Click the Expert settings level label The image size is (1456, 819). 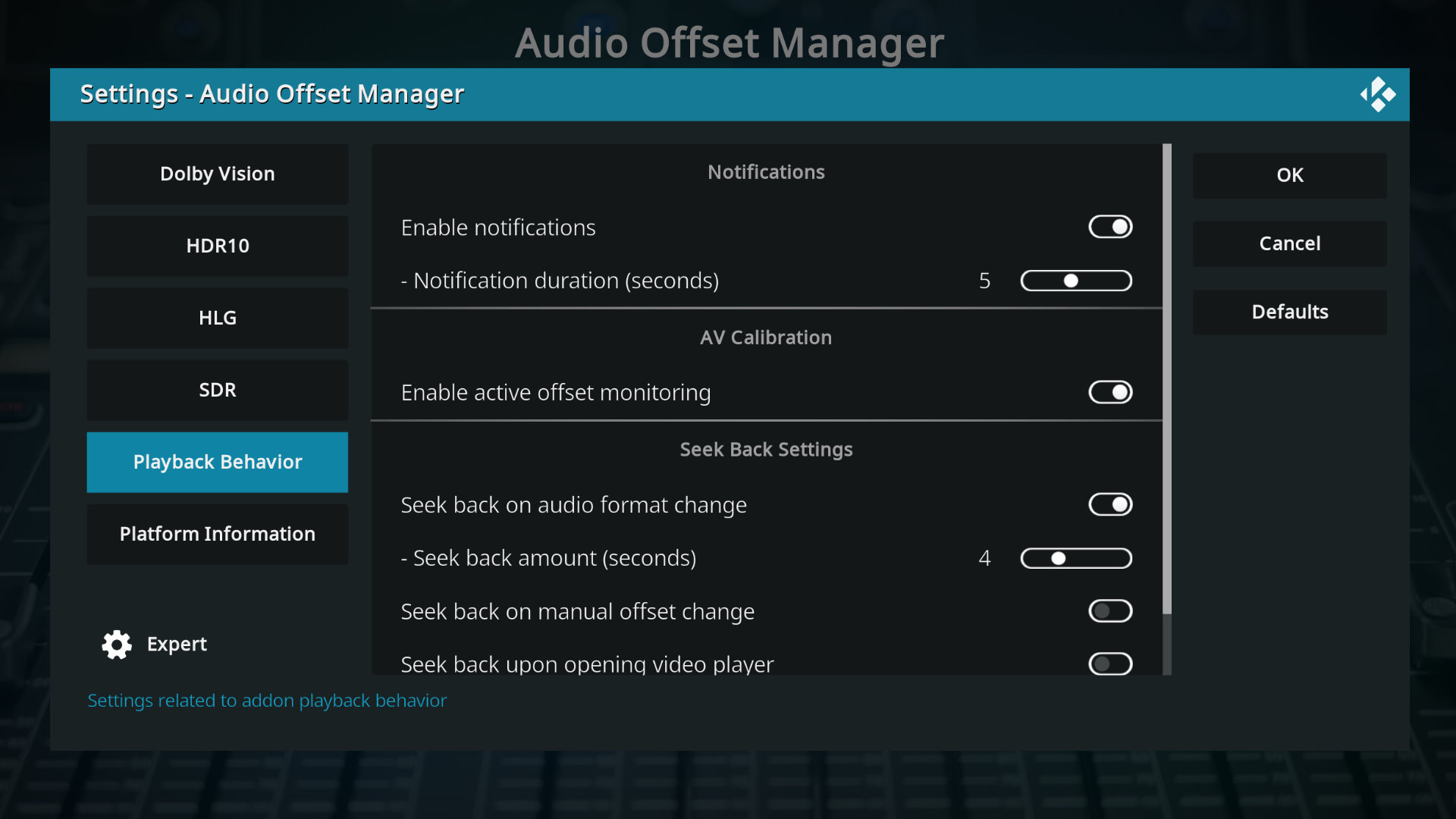[177, 644]
